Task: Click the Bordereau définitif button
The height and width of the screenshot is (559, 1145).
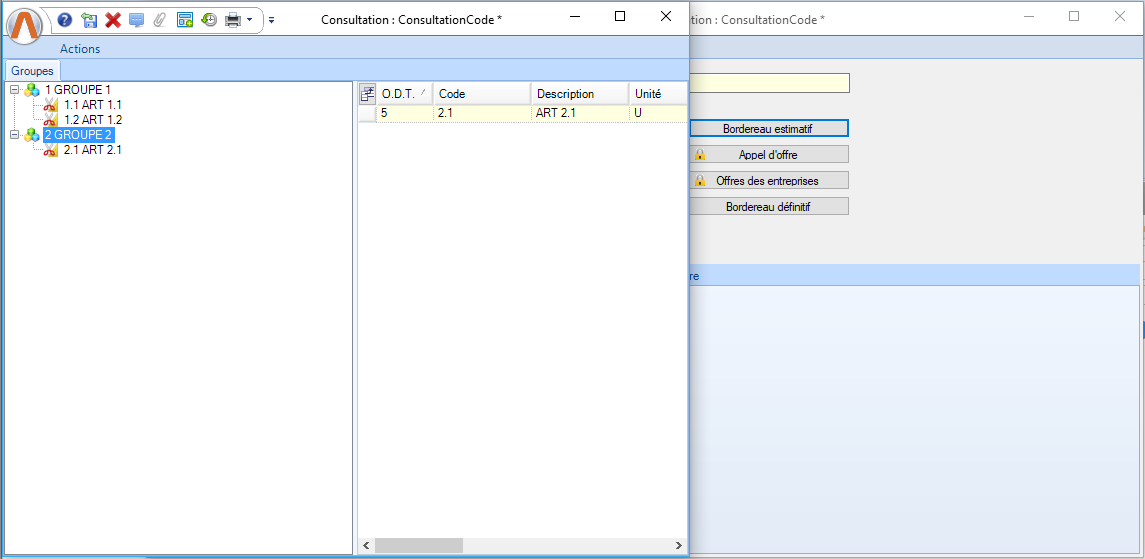Action: pyautogui.click(x=768, y=206)
